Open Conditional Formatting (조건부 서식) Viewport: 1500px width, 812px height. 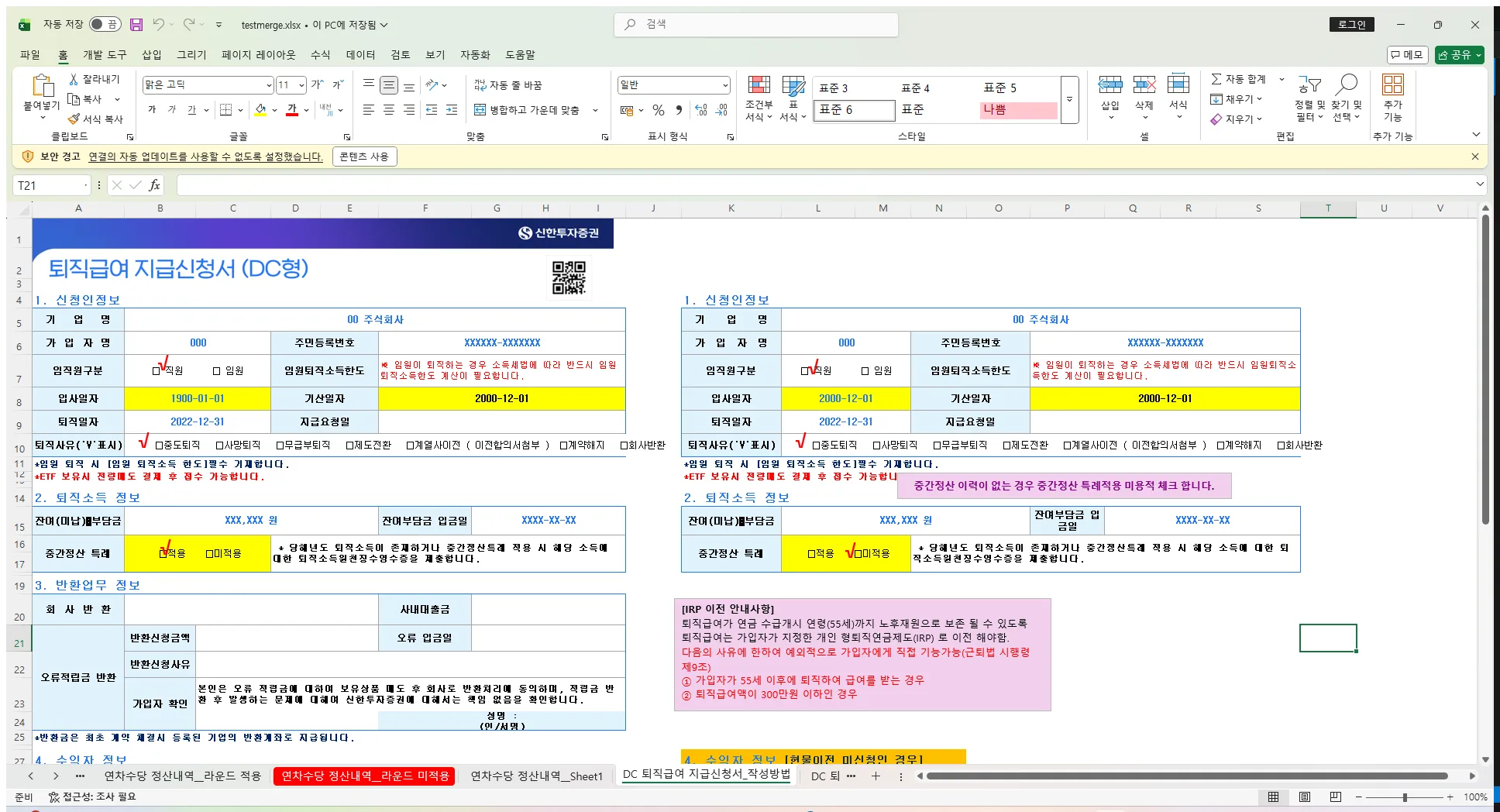759,99
